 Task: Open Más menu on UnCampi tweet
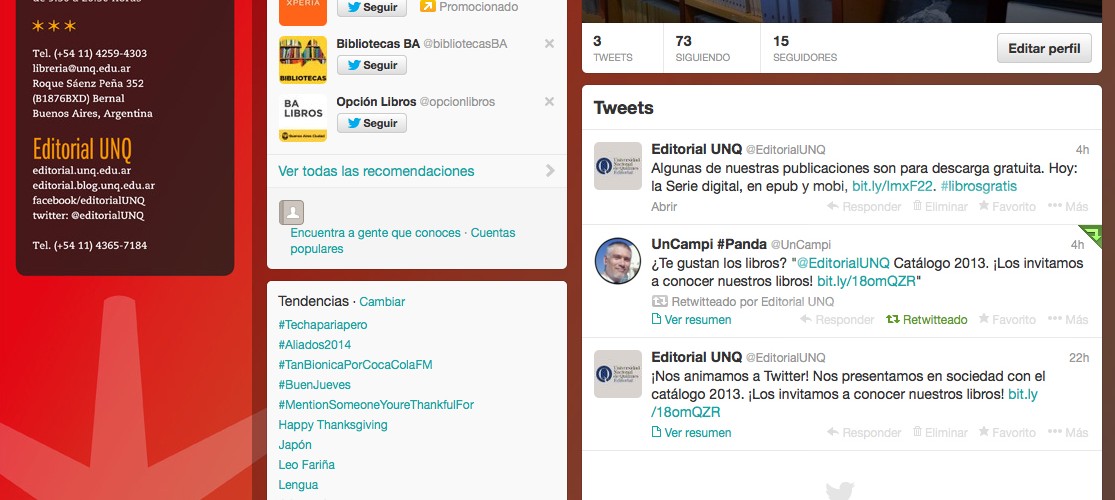click(1068, 320)
